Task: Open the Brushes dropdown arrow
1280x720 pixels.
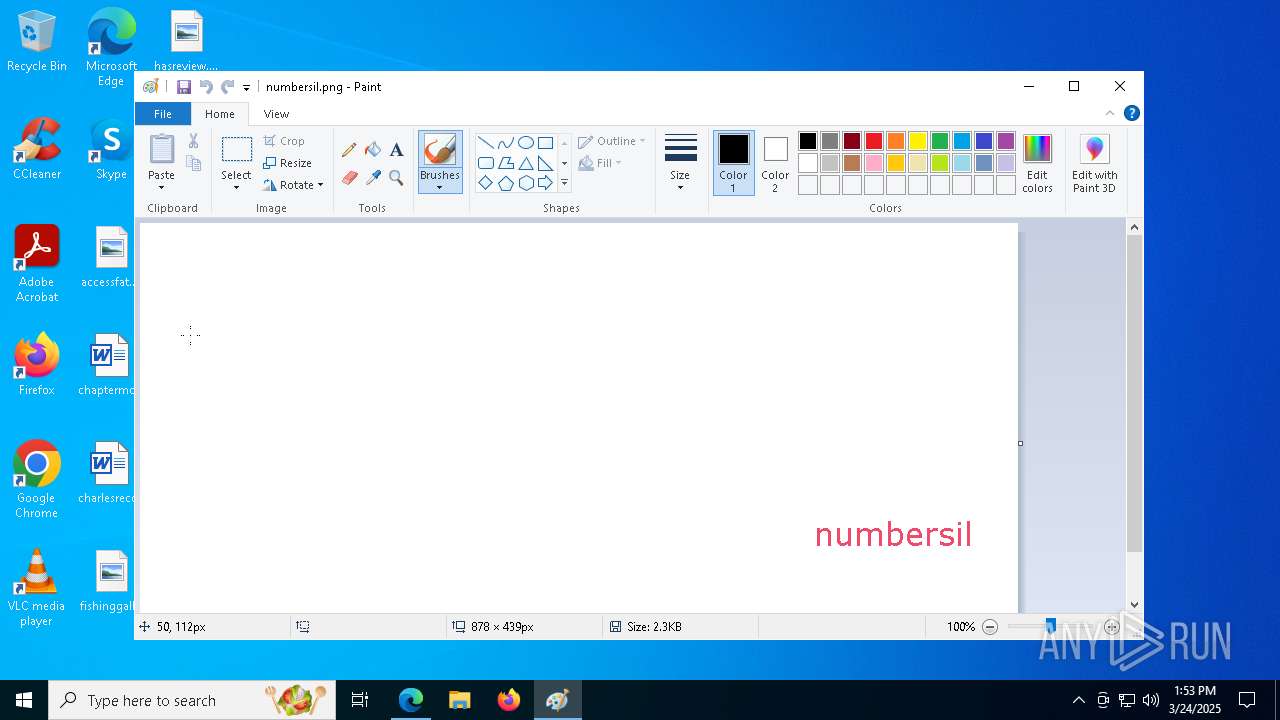Action: pos(440,188)
